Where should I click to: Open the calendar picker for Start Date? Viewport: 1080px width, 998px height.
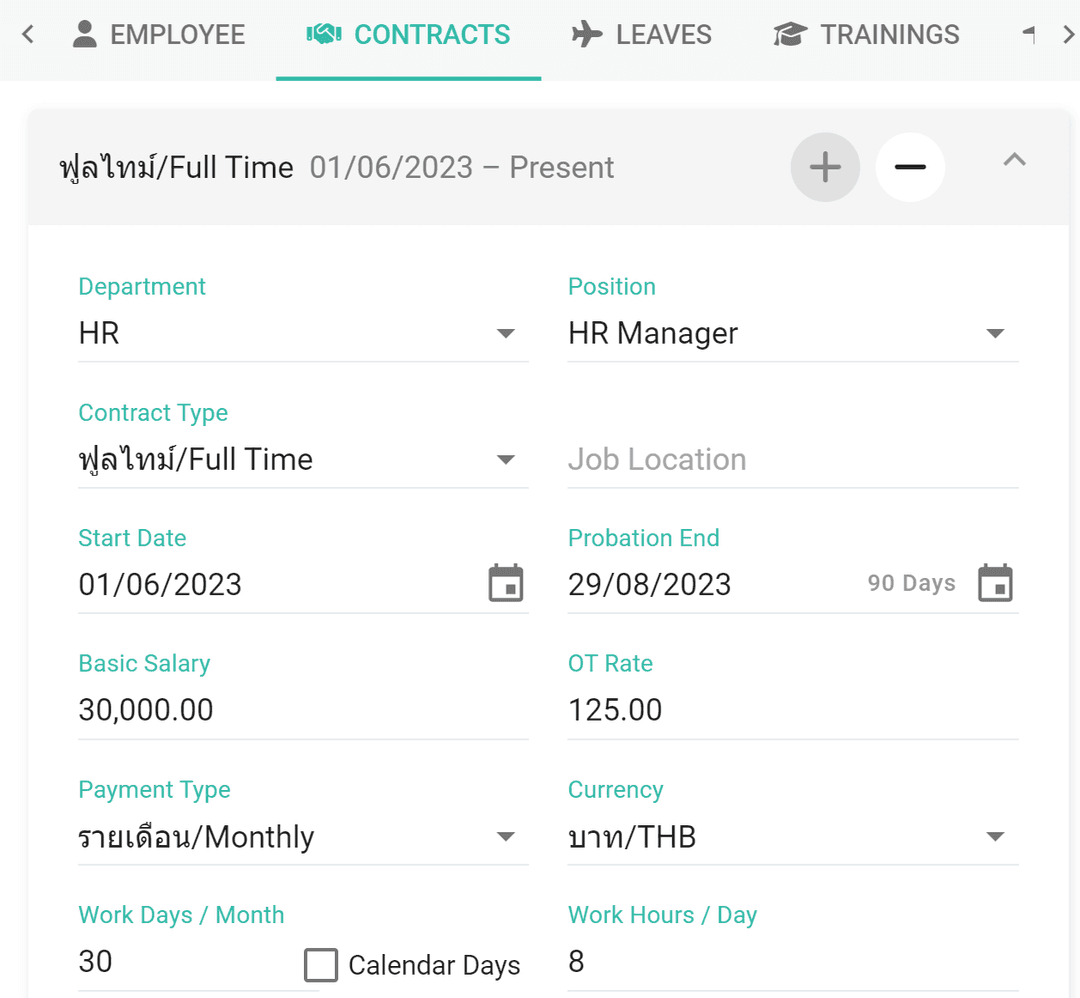[506, 583]
